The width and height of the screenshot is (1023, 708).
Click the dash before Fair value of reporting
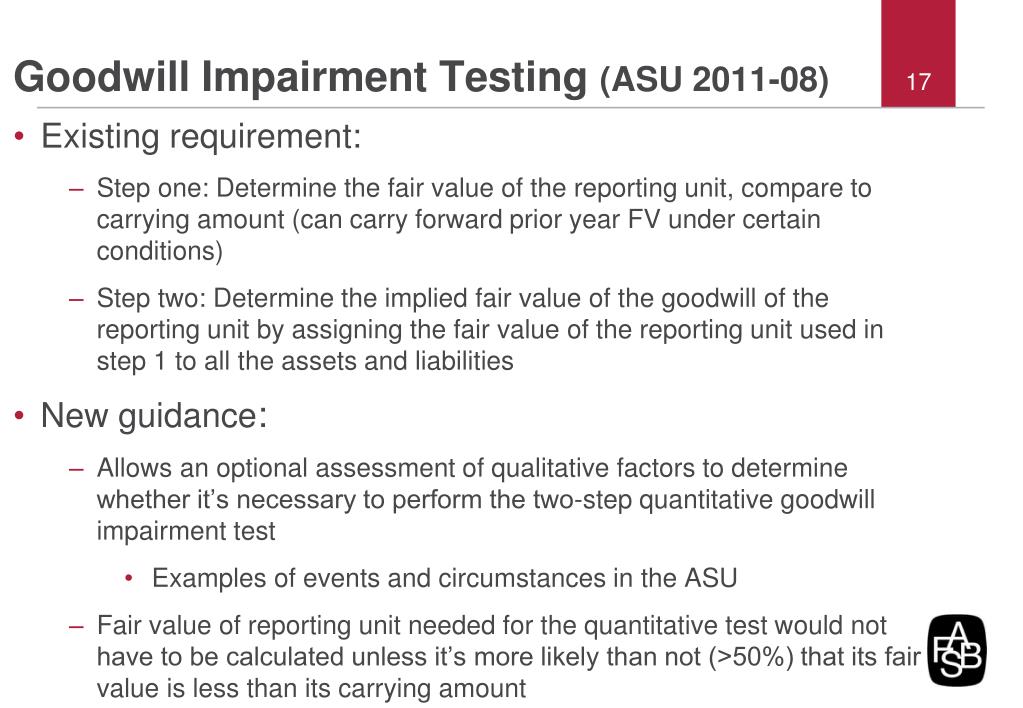(76, 626)
